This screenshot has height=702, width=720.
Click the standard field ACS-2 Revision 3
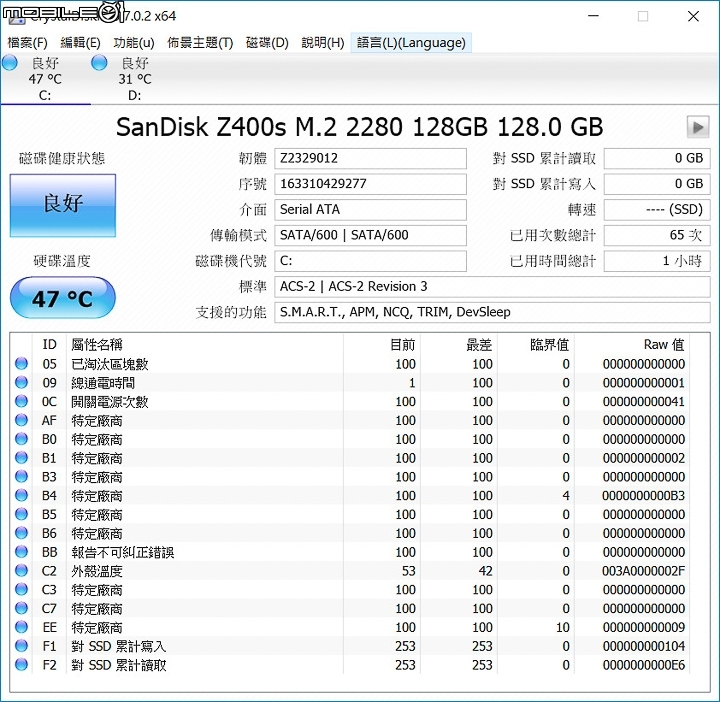[492, 286]
